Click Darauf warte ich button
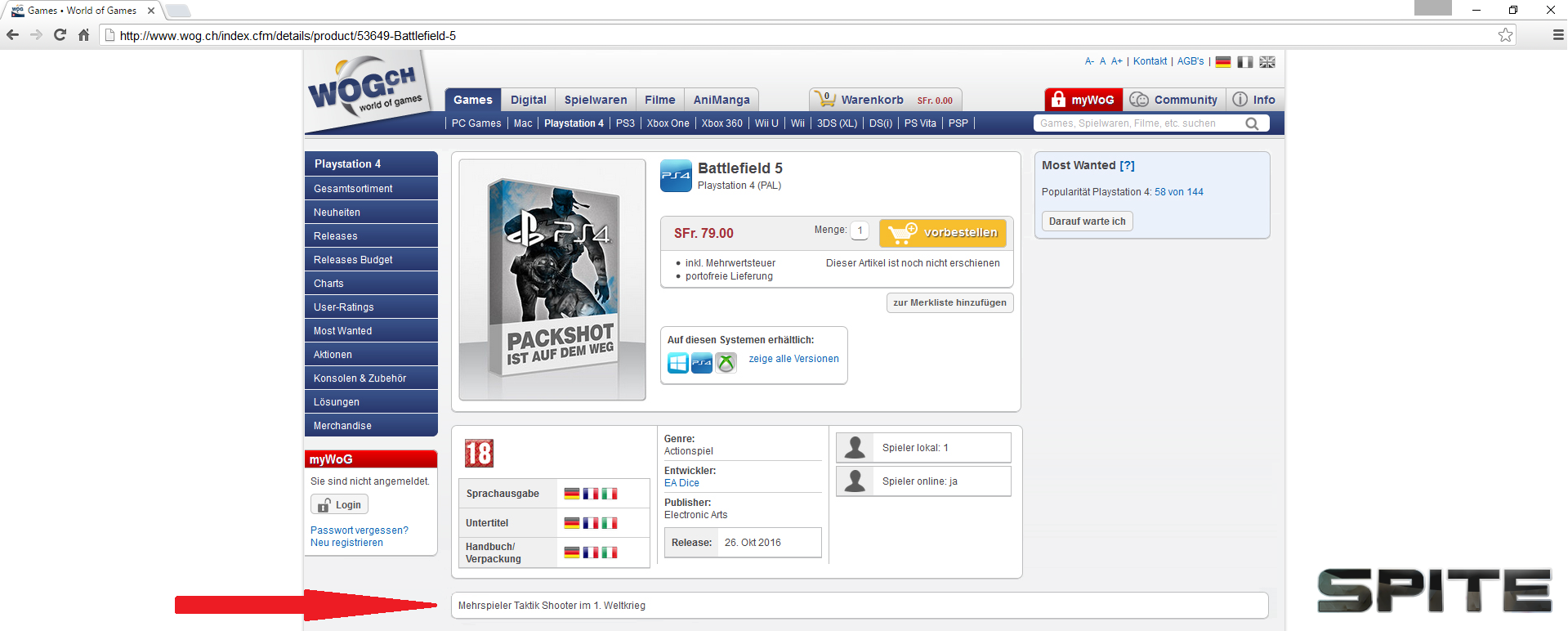 (x=1087, y=222)
